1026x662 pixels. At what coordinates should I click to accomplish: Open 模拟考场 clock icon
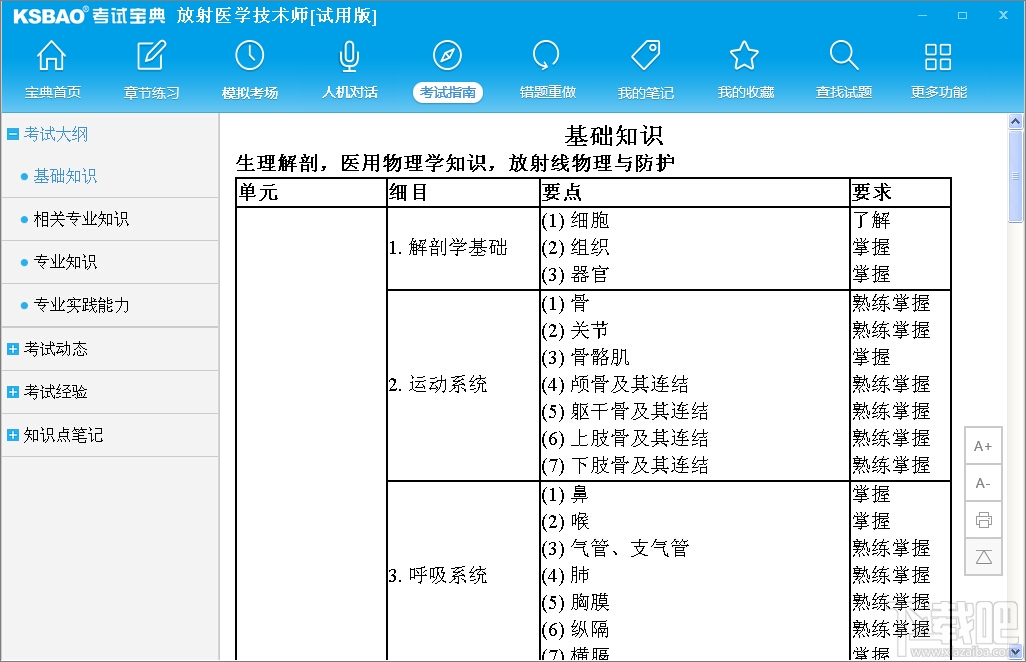pyautogui.click(x=250, y=56)
